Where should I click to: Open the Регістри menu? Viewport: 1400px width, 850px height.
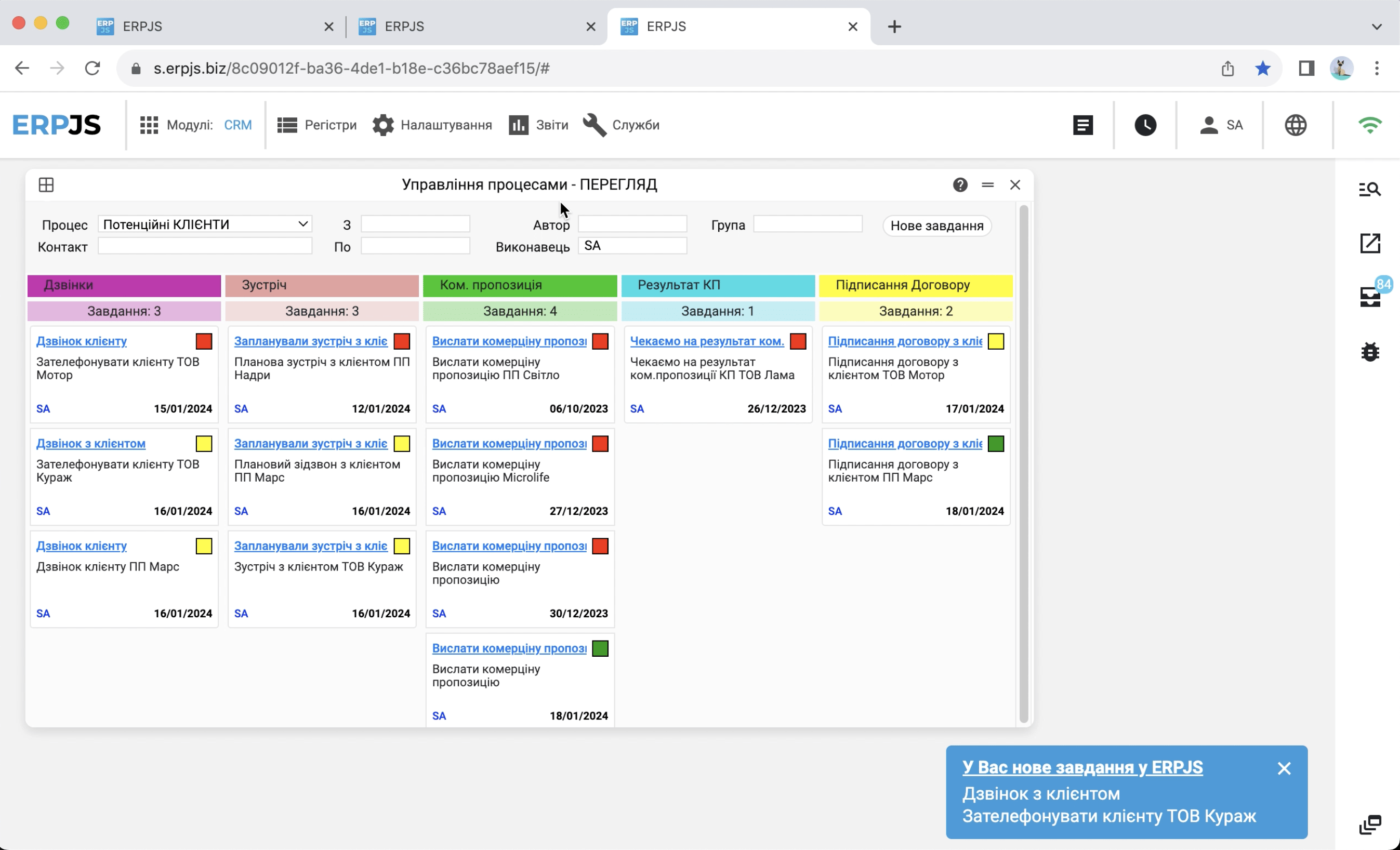click(317, 125)
